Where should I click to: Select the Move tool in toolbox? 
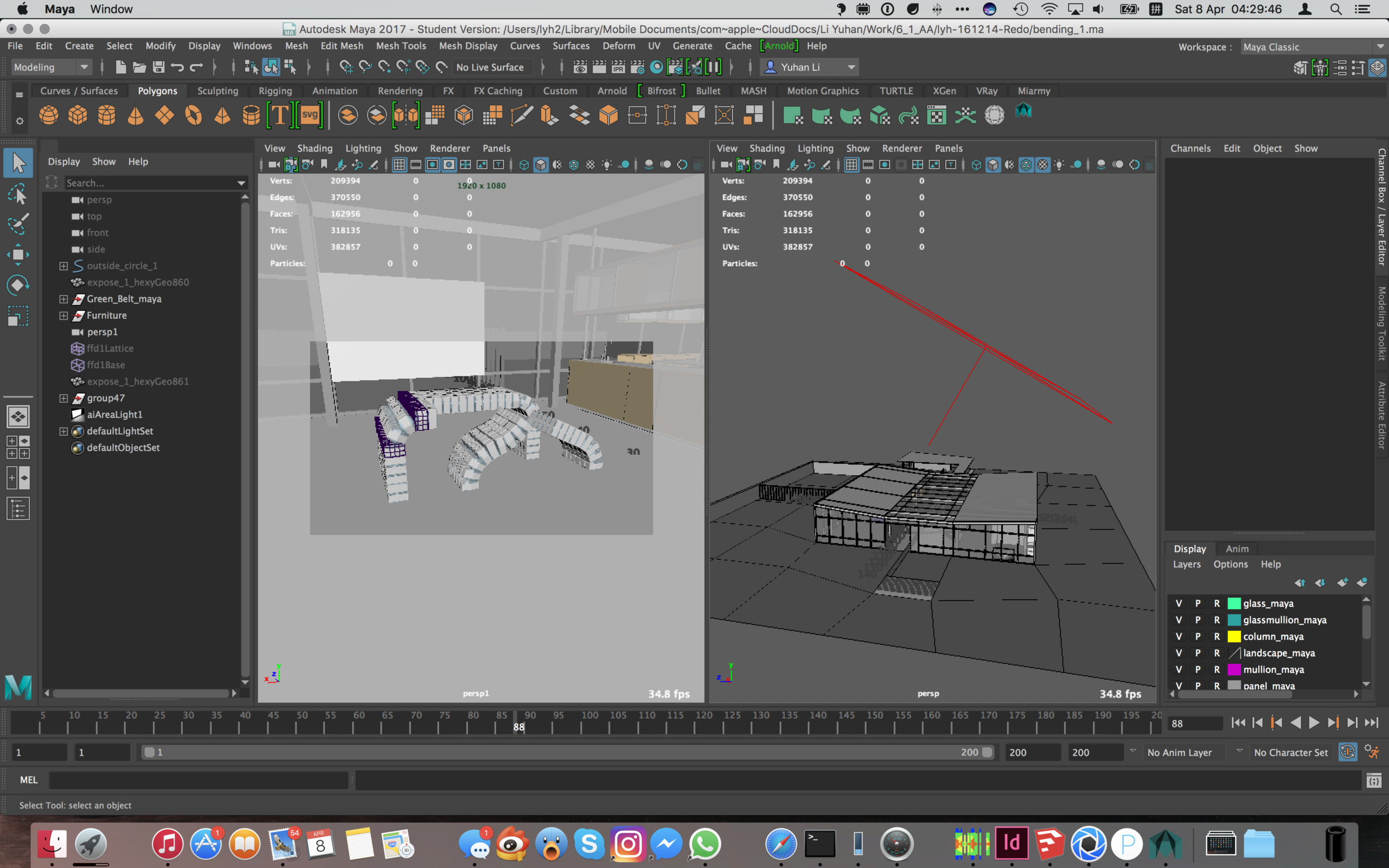(18, 254)
